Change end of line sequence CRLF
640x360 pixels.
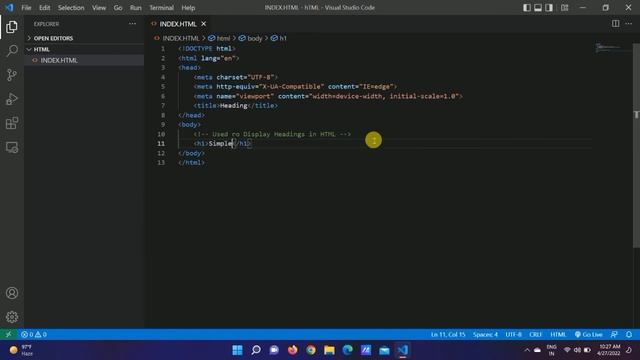pyautogui.click(x=535, y=334)
